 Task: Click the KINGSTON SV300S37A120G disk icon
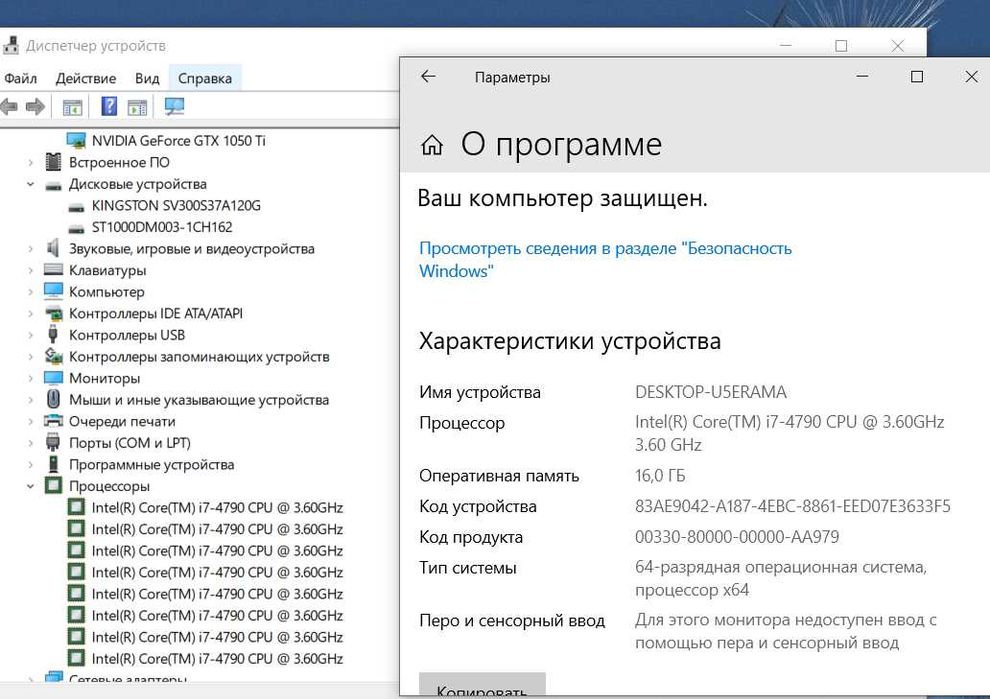click(76, 206)
